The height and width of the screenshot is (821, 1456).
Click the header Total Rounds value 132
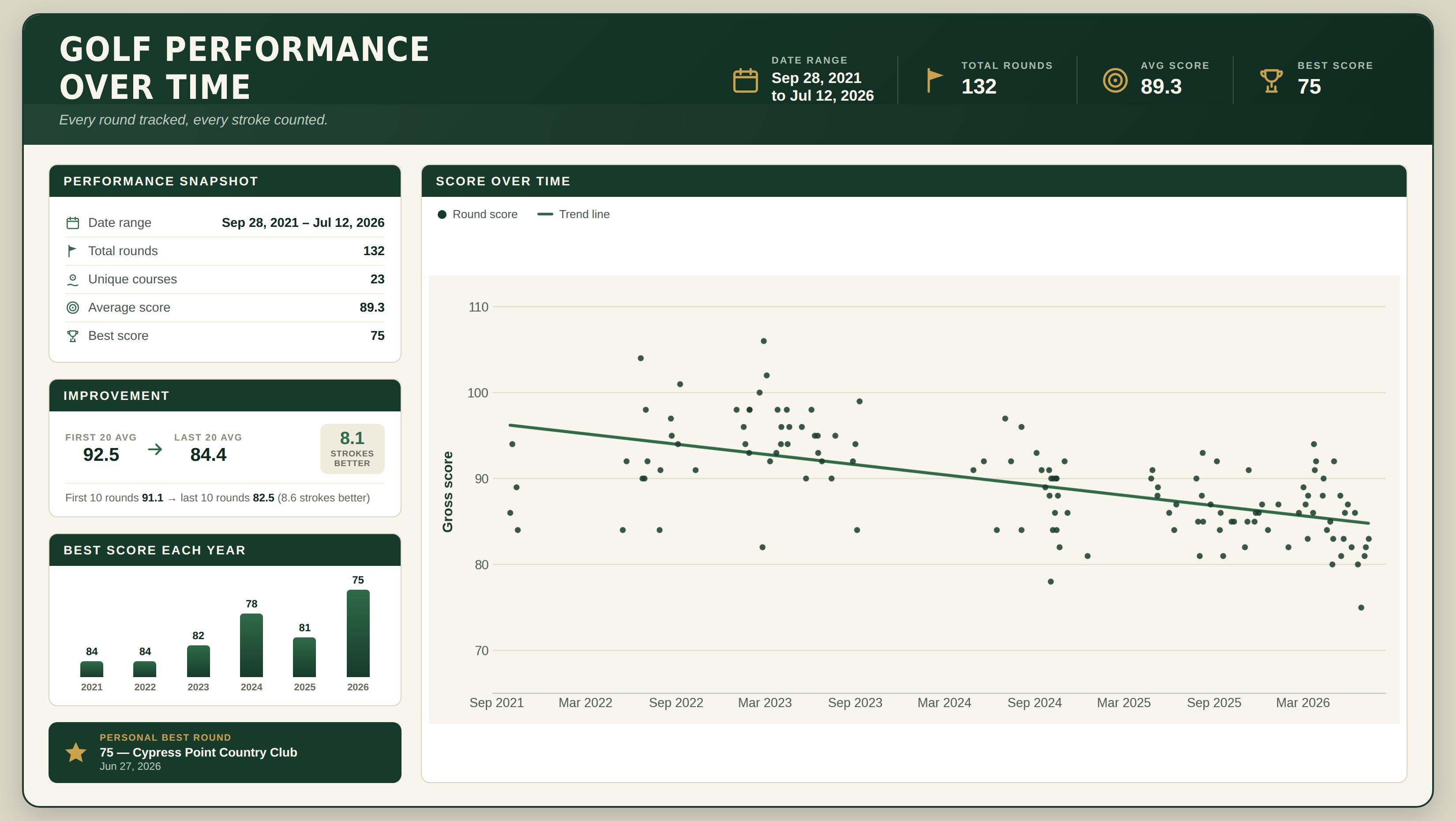(x=979, y=87)
